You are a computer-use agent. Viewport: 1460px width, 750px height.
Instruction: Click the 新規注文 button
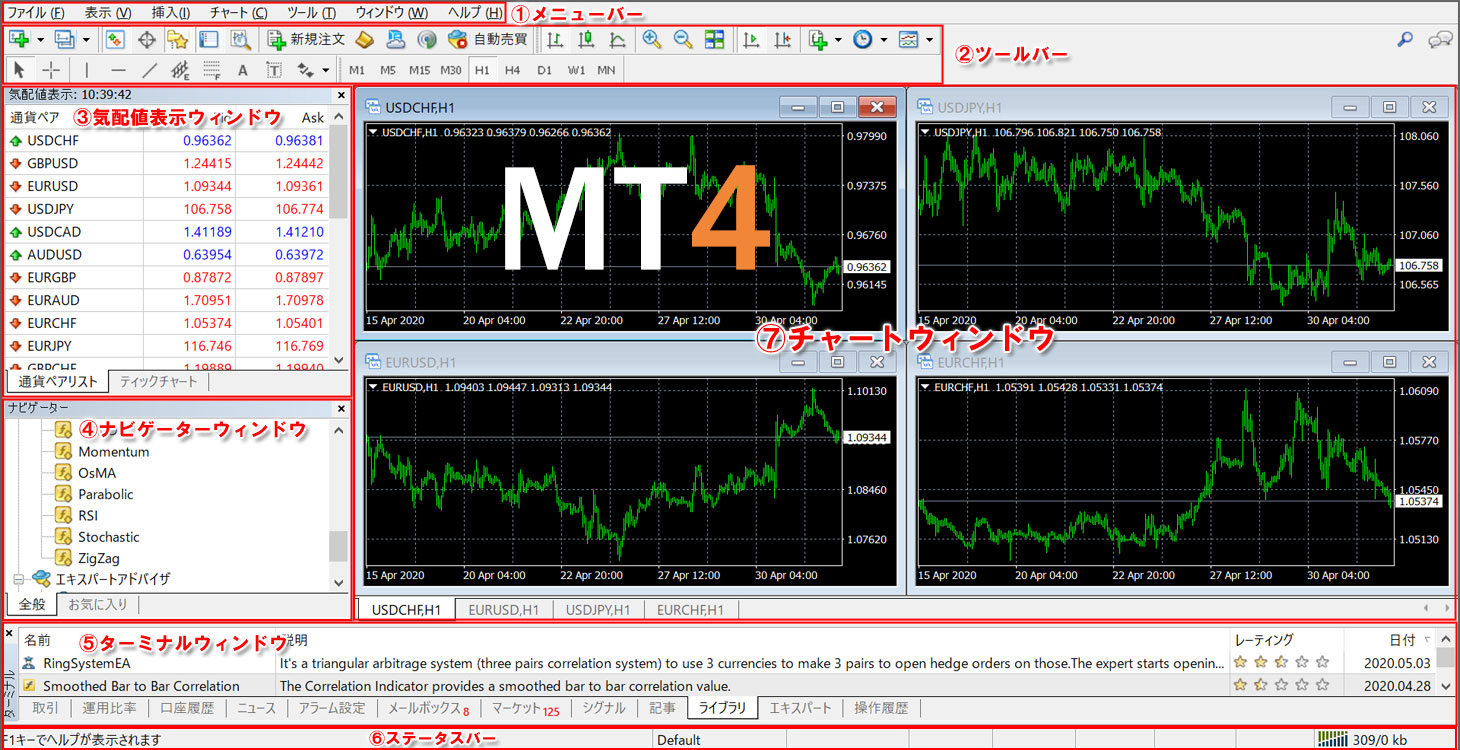pos(306,40)
